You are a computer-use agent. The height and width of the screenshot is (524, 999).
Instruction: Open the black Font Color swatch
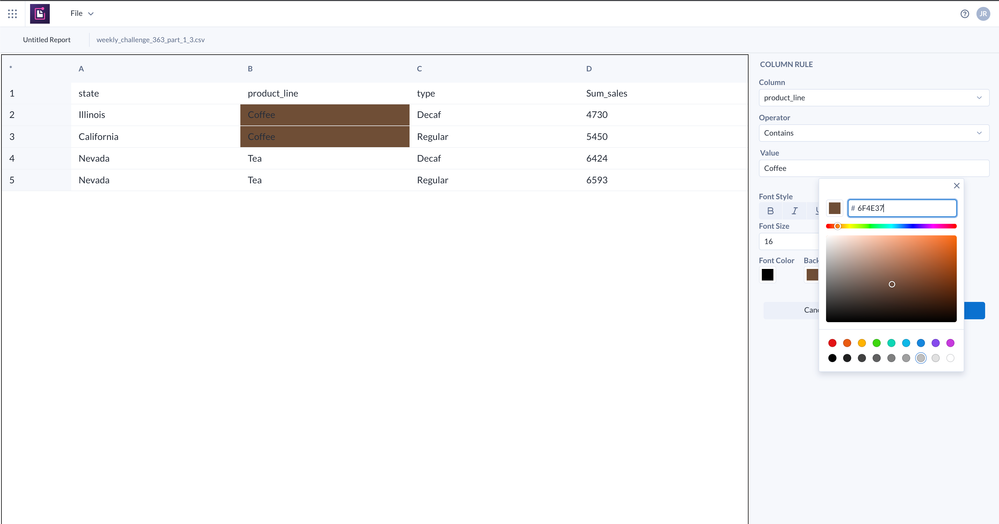tap(768, 275)
